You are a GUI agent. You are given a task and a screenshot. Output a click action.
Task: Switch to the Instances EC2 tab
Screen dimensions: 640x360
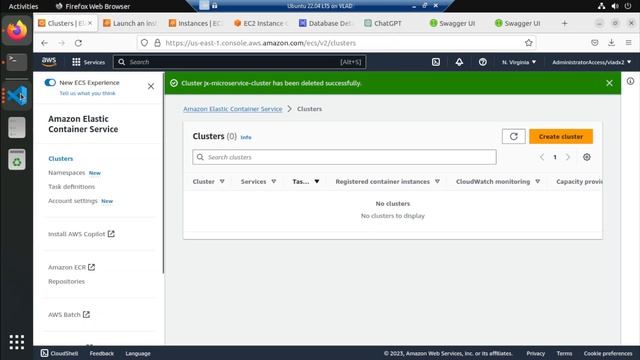[196, 23]
